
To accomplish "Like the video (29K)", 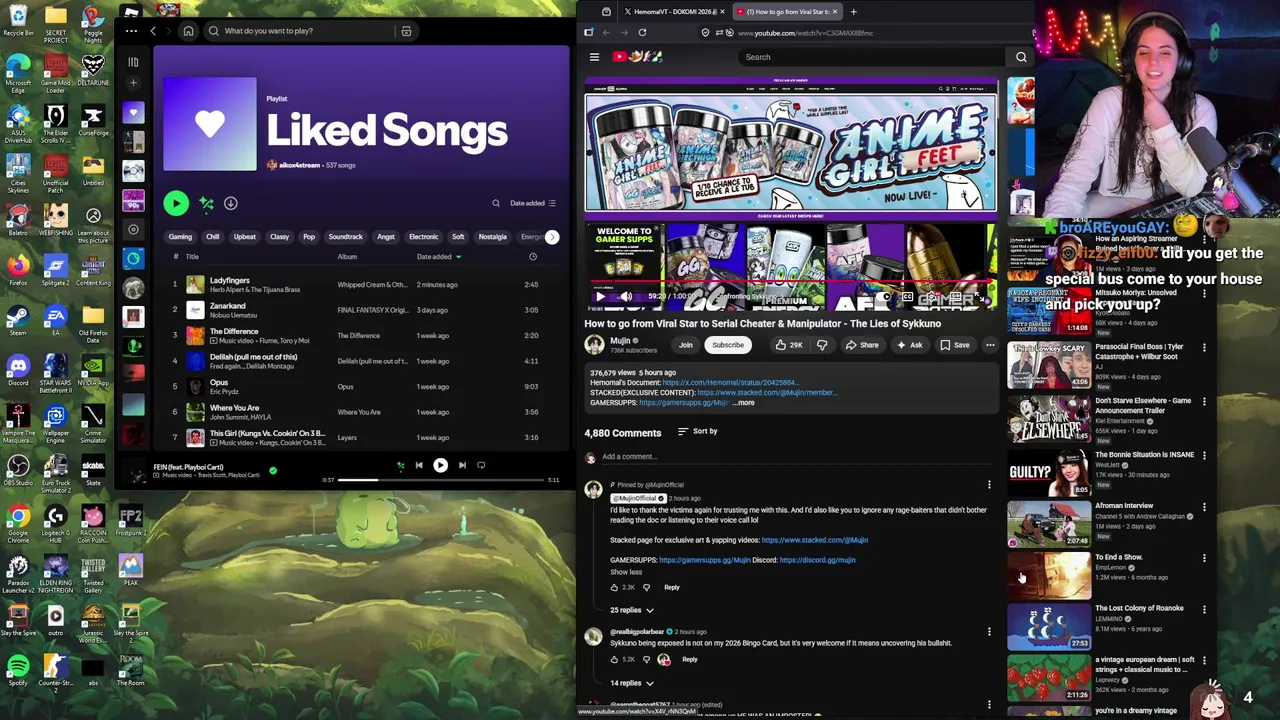I will [790, 345].
